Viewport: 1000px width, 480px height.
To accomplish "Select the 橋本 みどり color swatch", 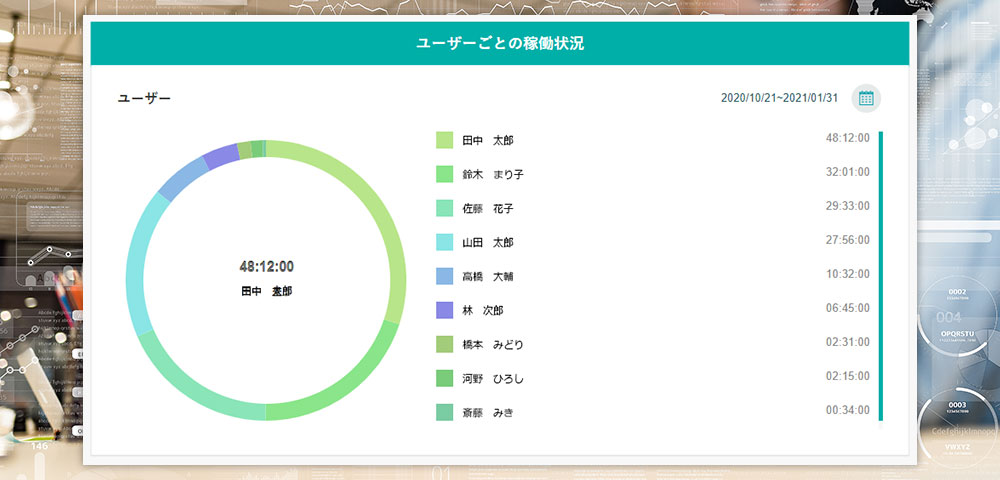I will click(x=445, y=344).
